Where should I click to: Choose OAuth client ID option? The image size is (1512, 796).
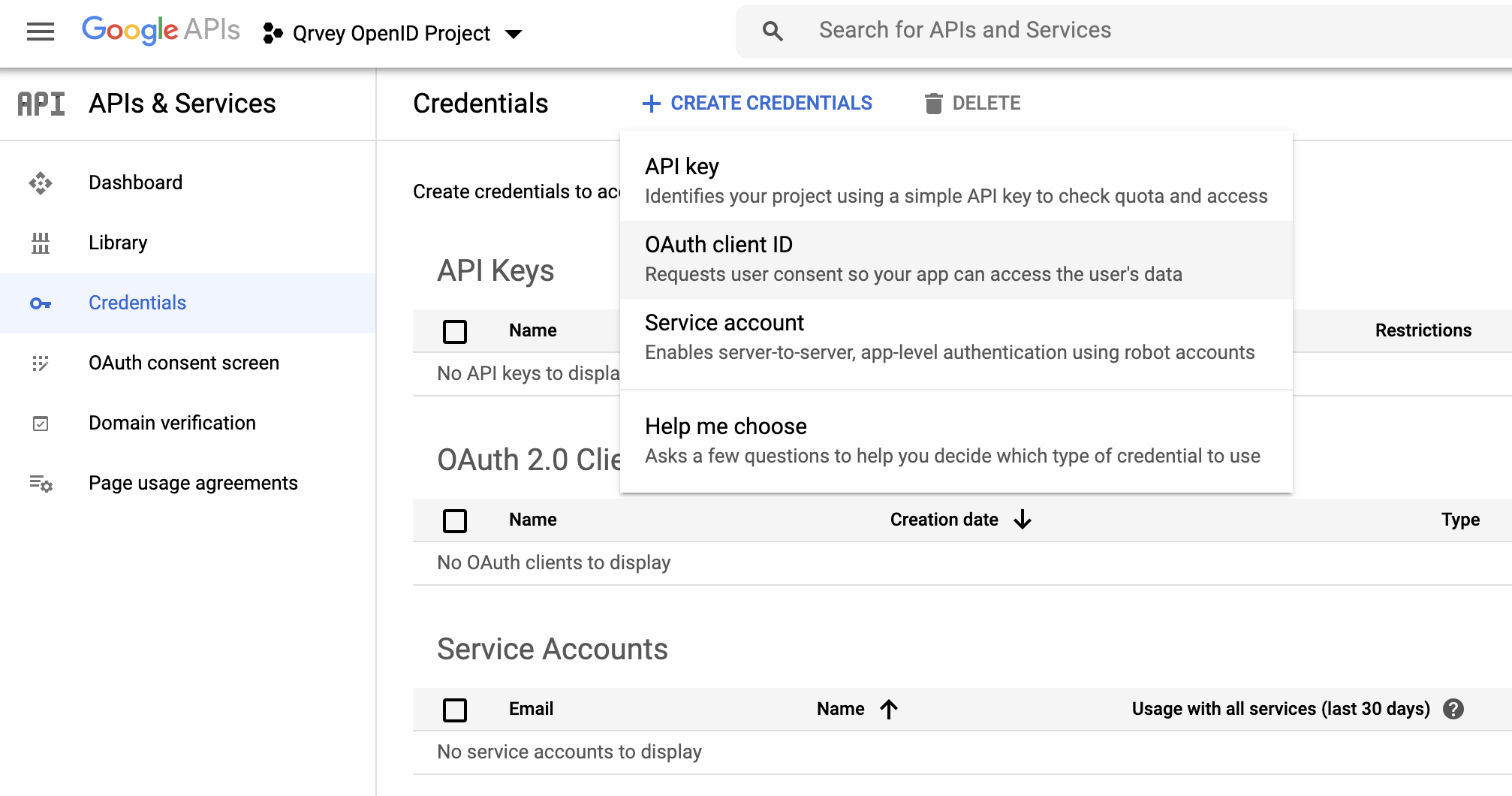pos(956,260)
